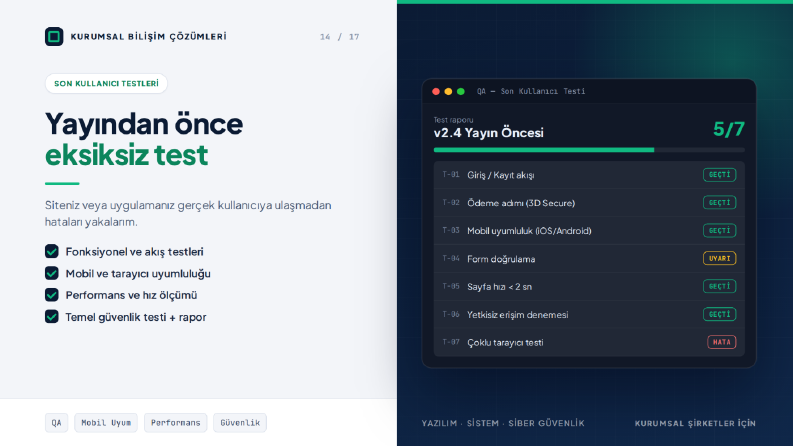Click the T-04 test ID
Screen dimensions: 793x446
point(451,259)
